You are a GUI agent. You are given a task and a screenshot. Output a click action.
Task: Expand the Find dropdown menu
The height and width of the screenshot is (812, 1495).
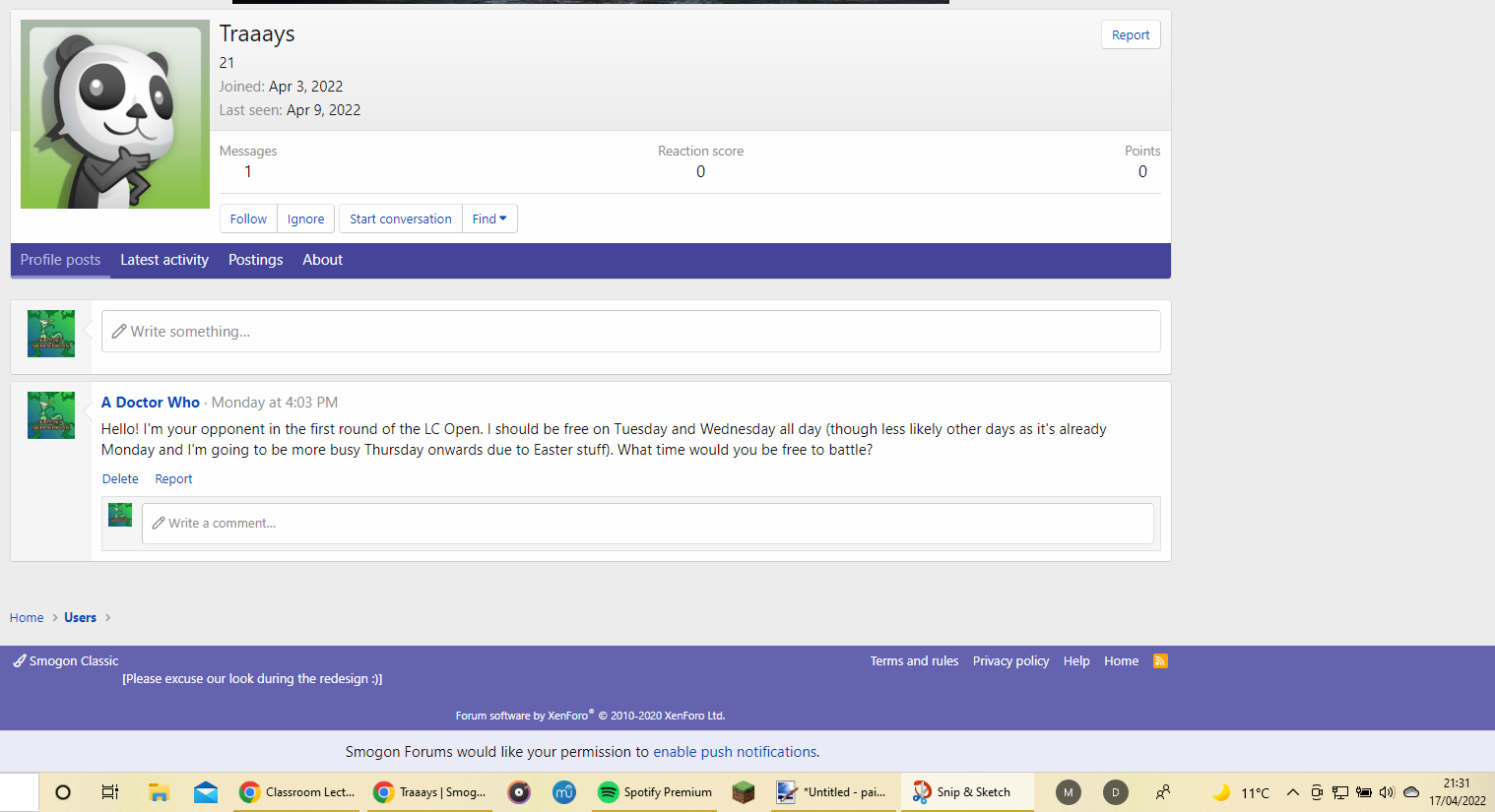[489, 219]
